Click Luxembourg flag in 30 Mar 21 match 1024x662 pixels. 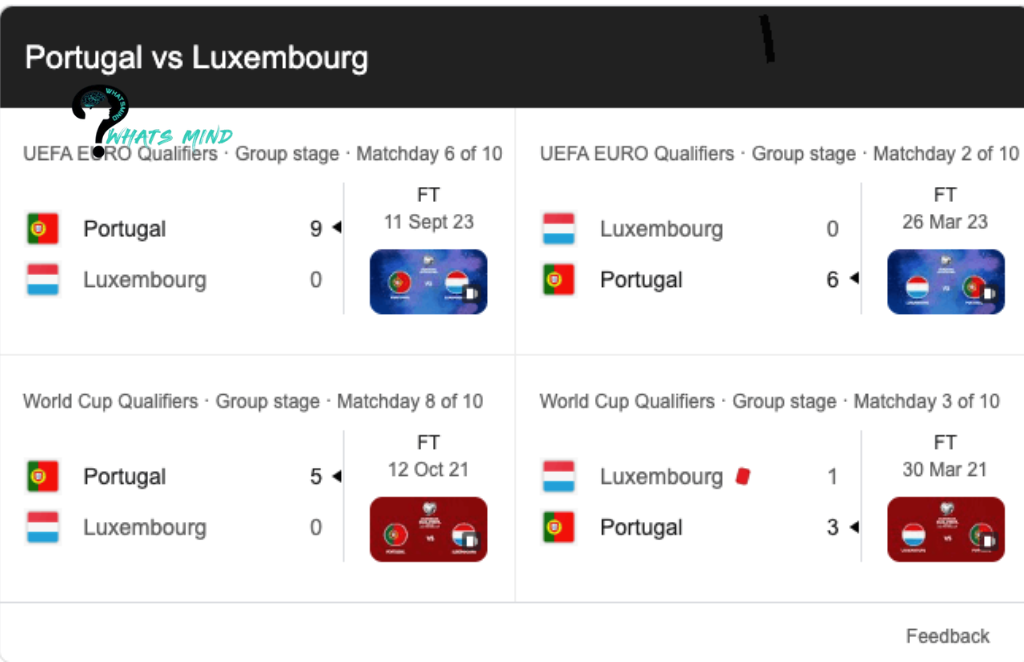pos(558,477)
